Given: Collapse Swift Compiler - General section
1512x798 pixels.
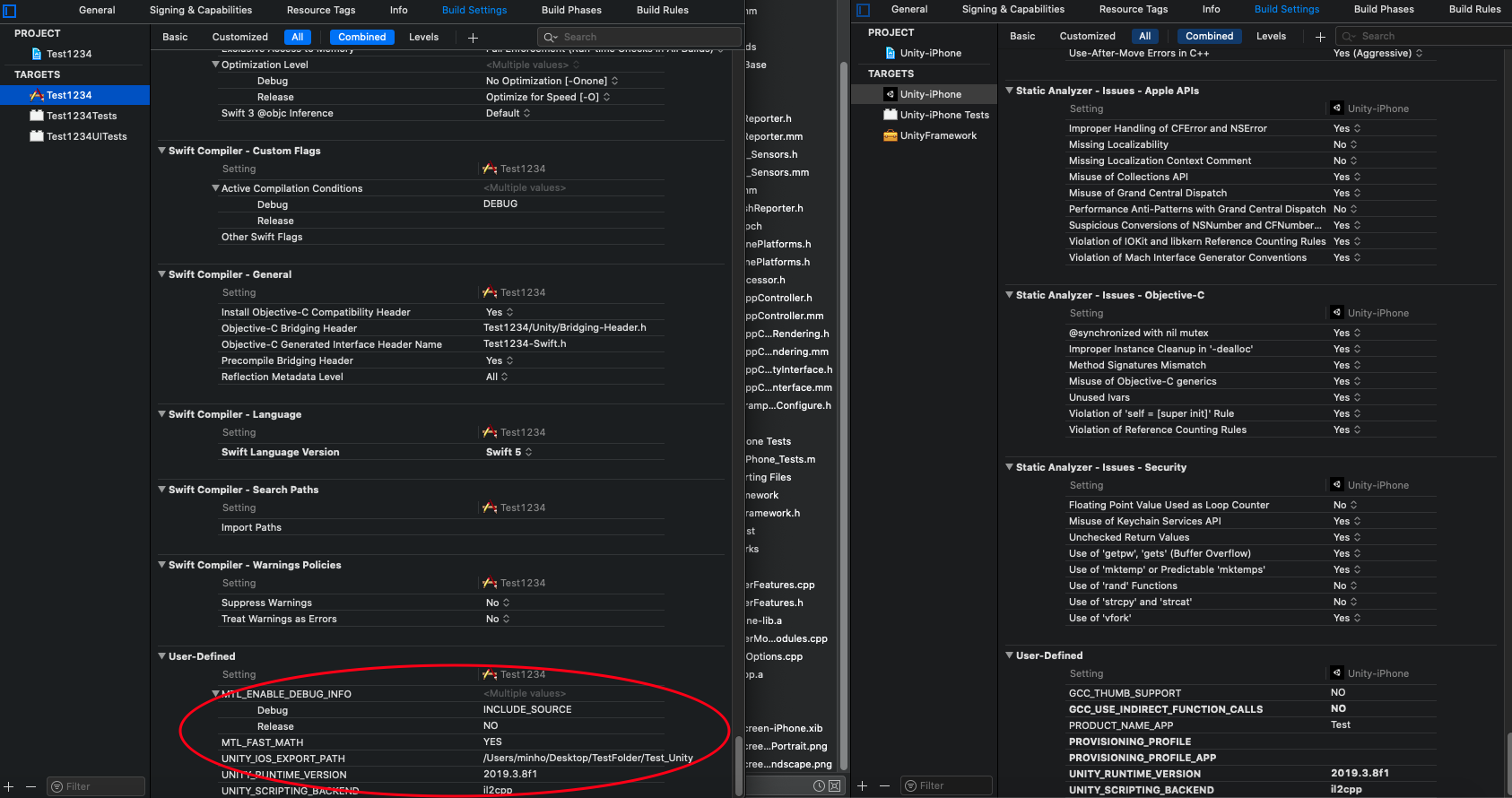Looking at the screenshot, I should (161, 274).
